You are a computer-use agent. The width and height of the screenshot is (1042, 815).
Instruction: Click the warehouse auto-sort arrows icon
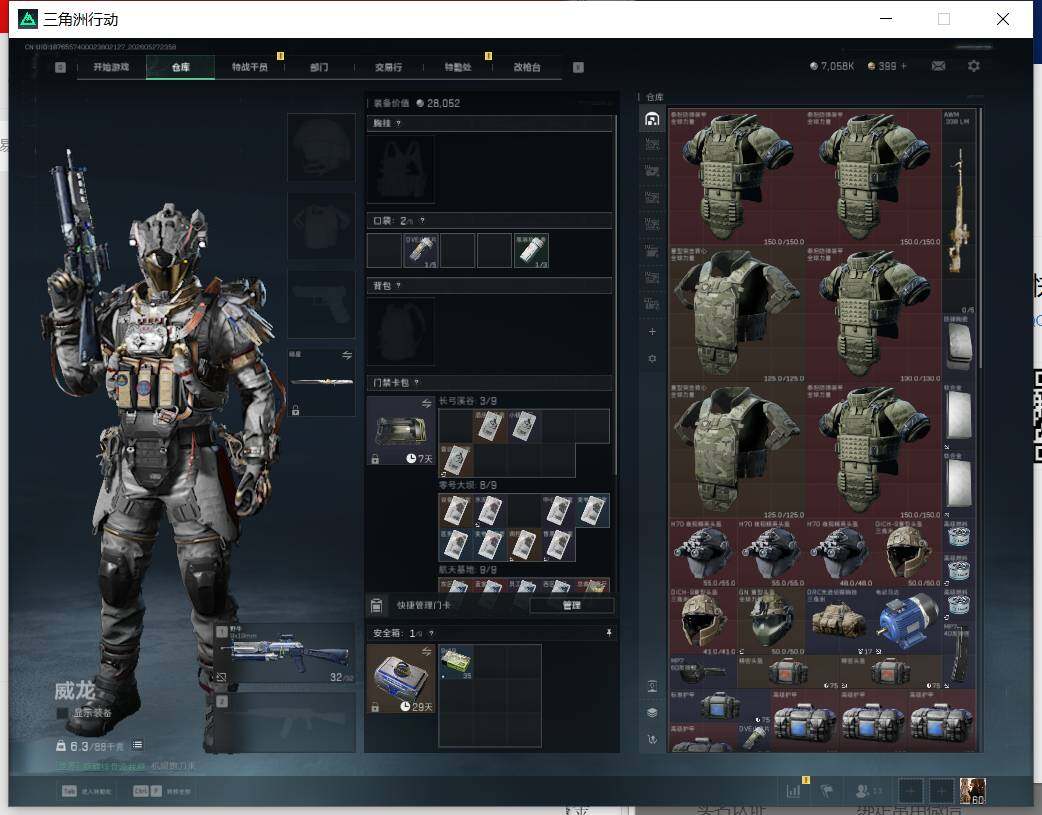pos(652,739)
